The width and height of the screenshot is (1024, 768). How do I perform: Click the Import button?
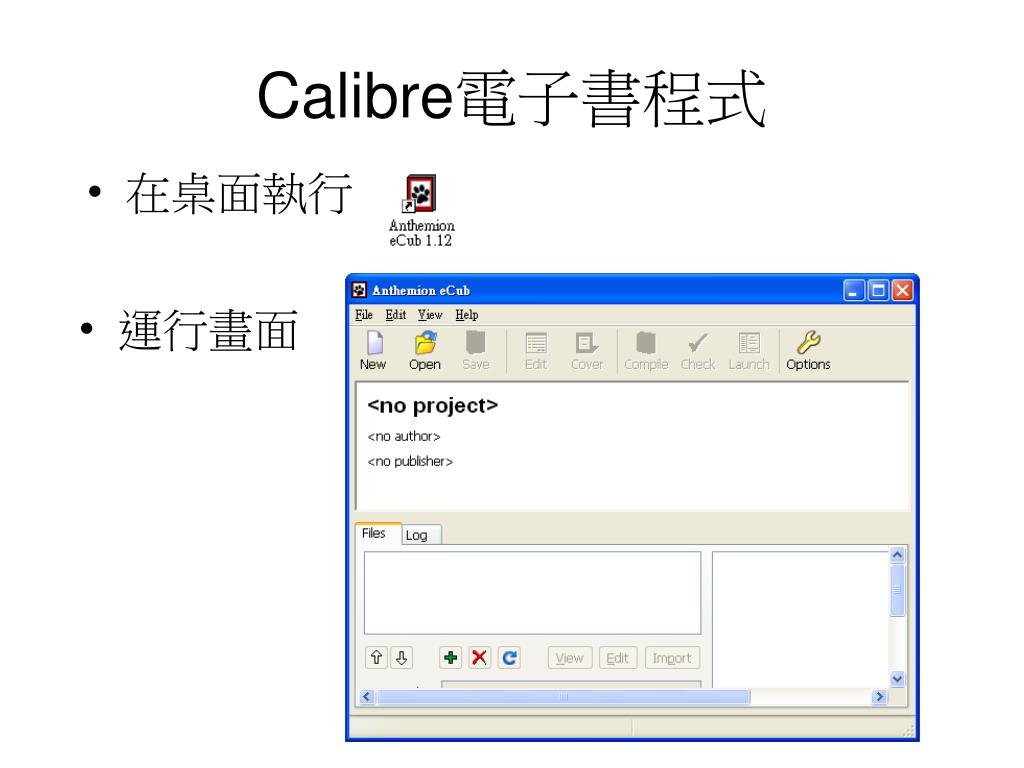point(672,658)
